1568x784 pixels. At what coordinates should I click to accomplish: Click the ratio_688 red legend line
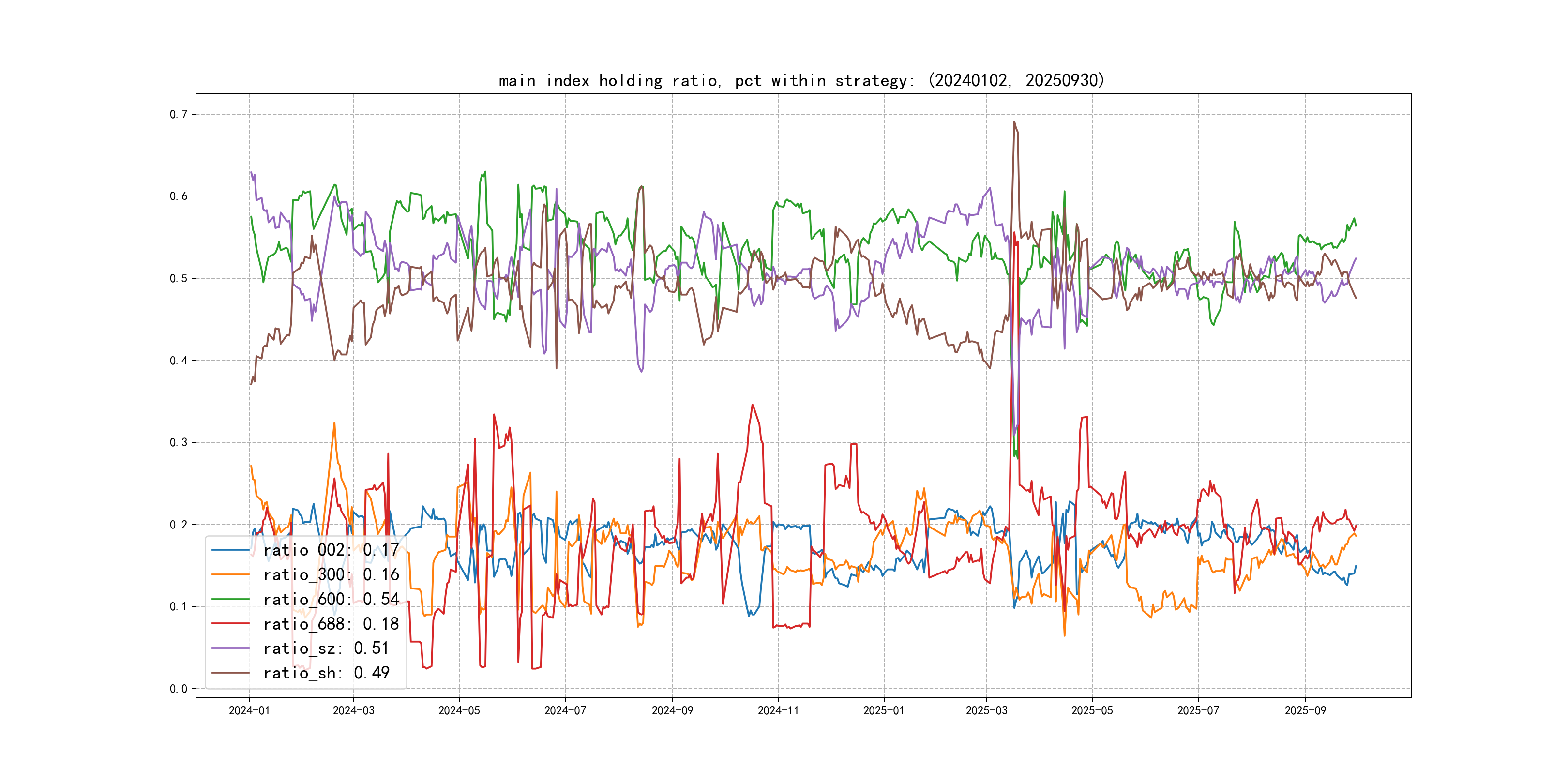coord(230,624)
